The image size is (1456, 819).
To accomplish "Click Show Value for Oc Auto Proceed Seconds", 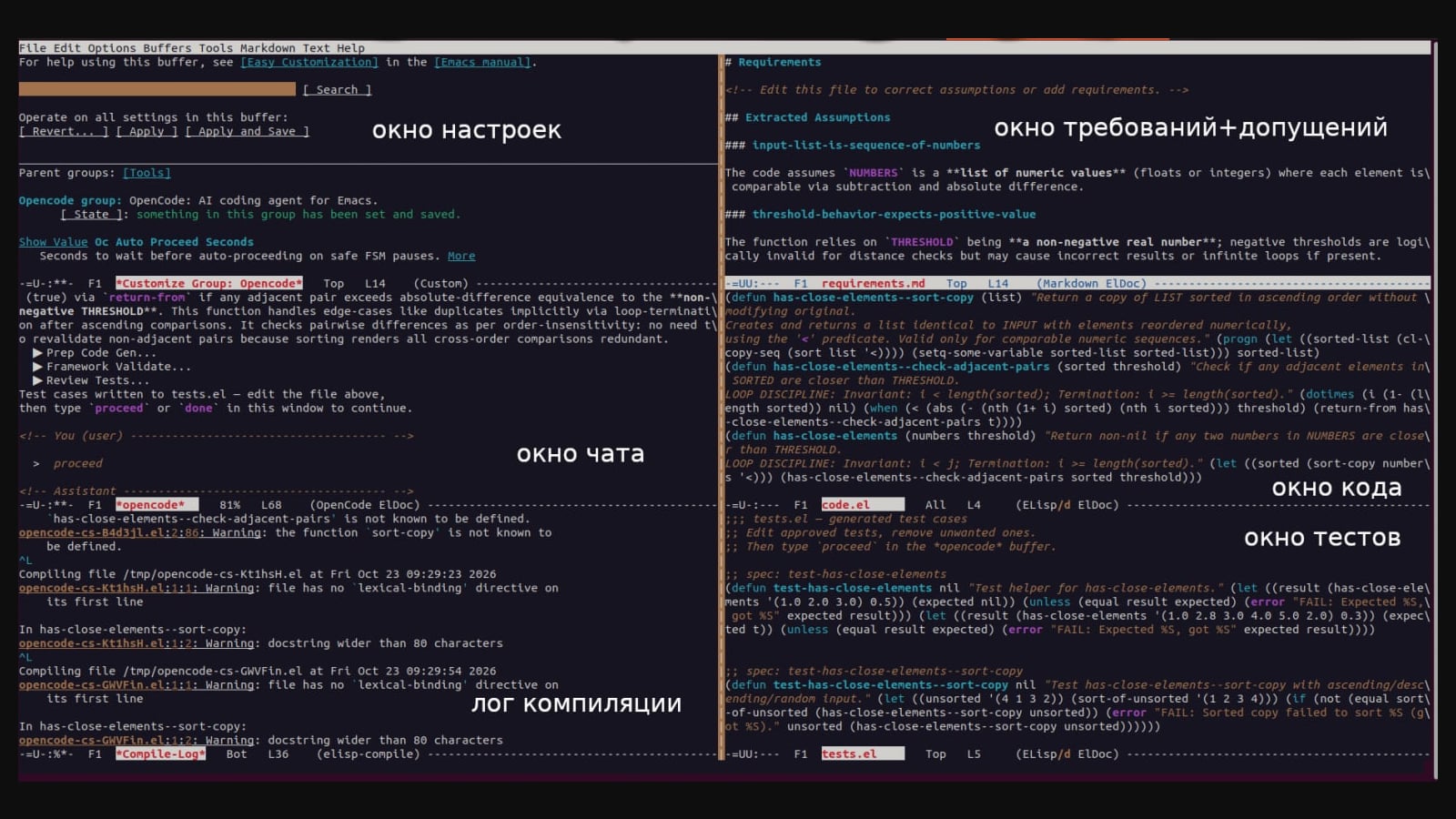I will (x=54, y=242).
